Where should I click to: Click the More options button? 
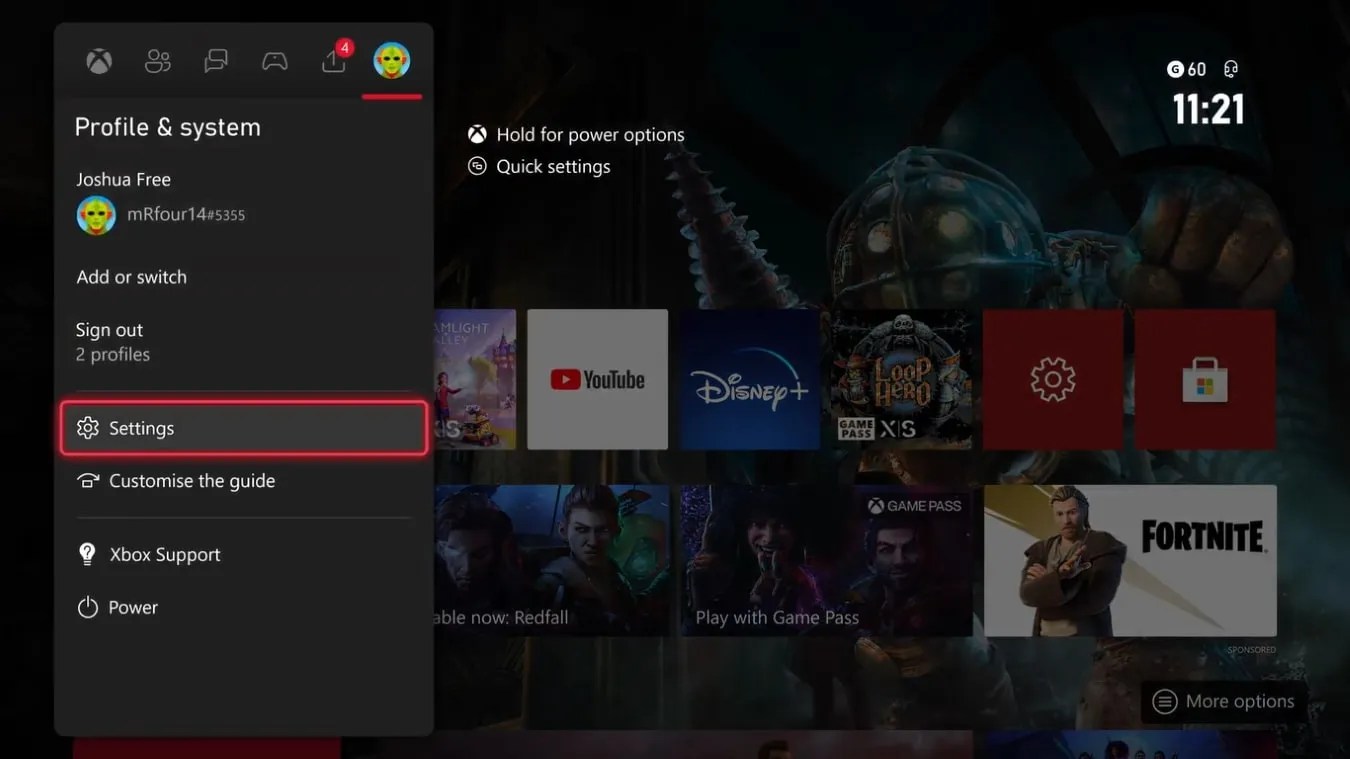pos(1221,701)
